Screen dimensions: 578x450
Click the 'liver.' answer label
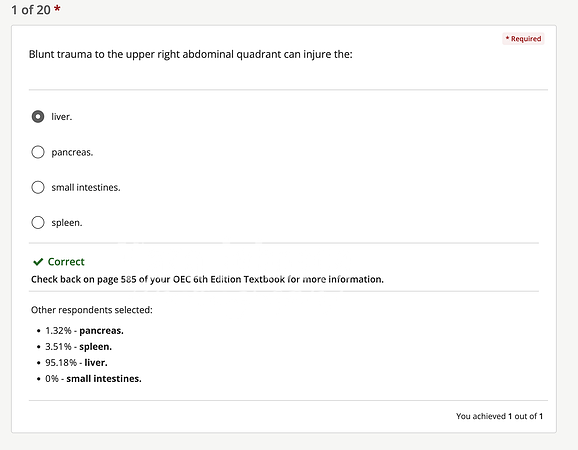click(62, 117)
